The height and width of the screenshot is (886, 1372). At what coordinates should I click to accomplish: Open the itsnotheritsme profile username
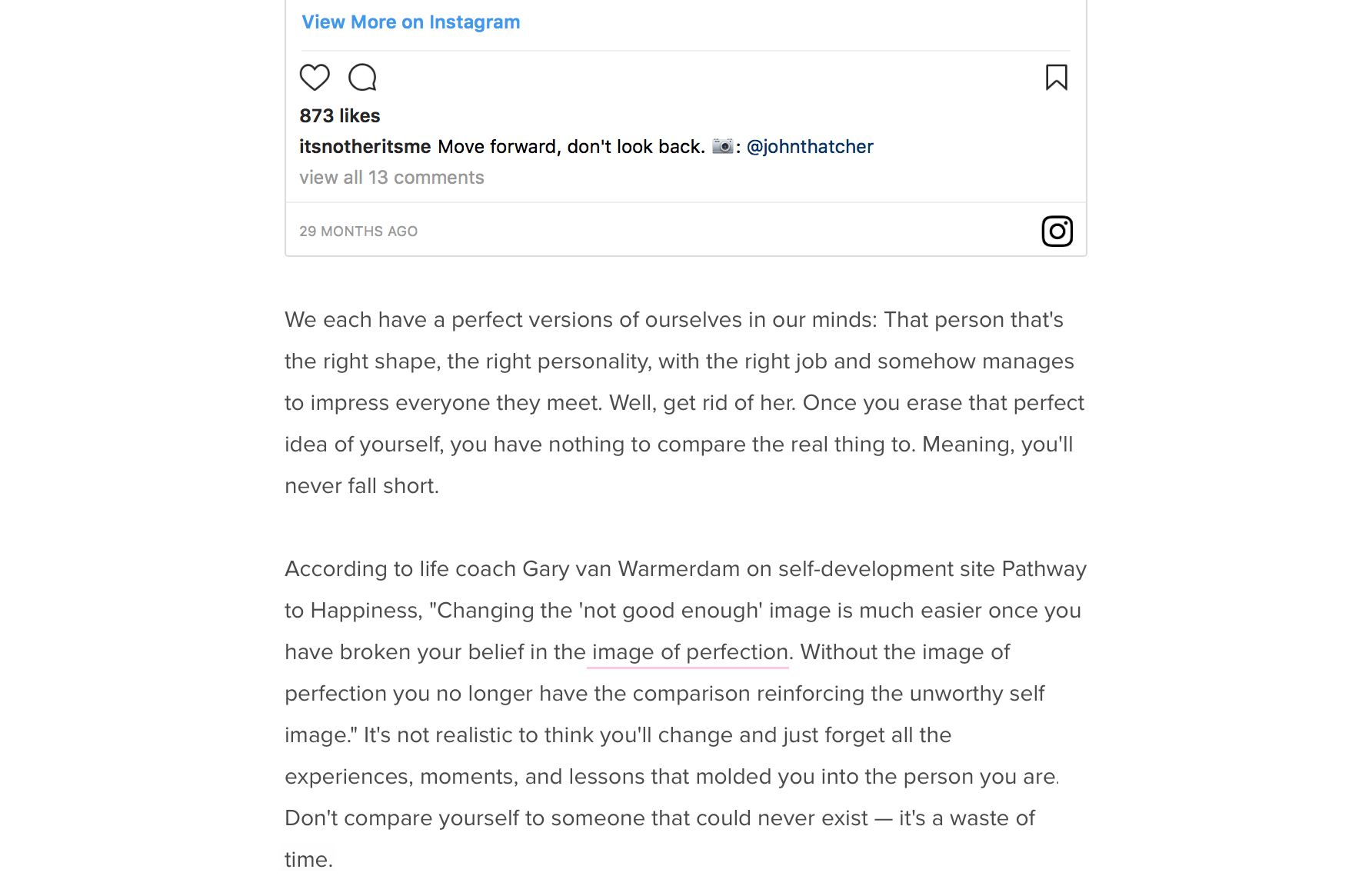pyautogui.click(x=365, y=146)
